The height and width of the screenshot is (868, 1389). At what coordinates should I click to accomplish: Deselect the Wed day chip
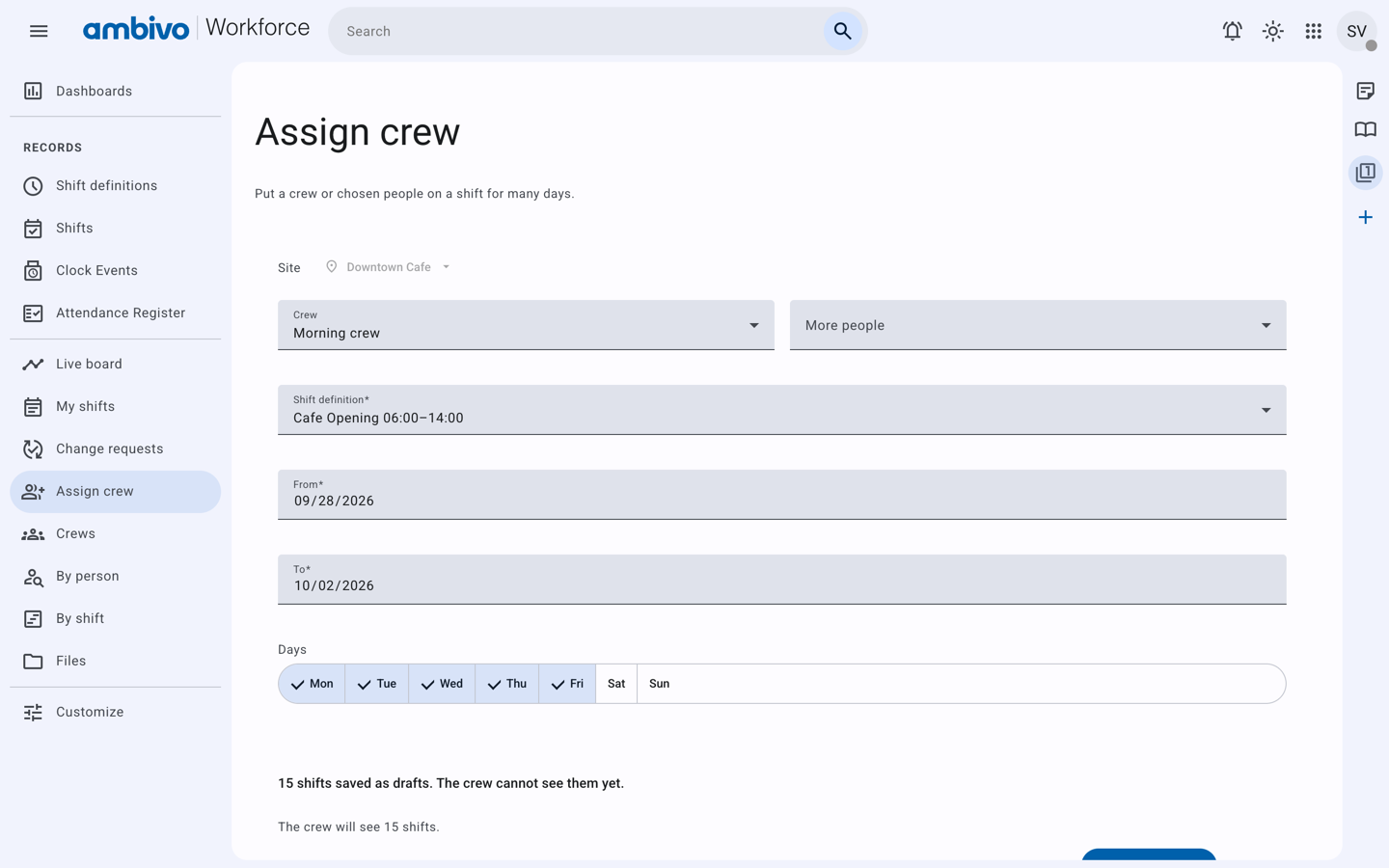click(442, 684)
